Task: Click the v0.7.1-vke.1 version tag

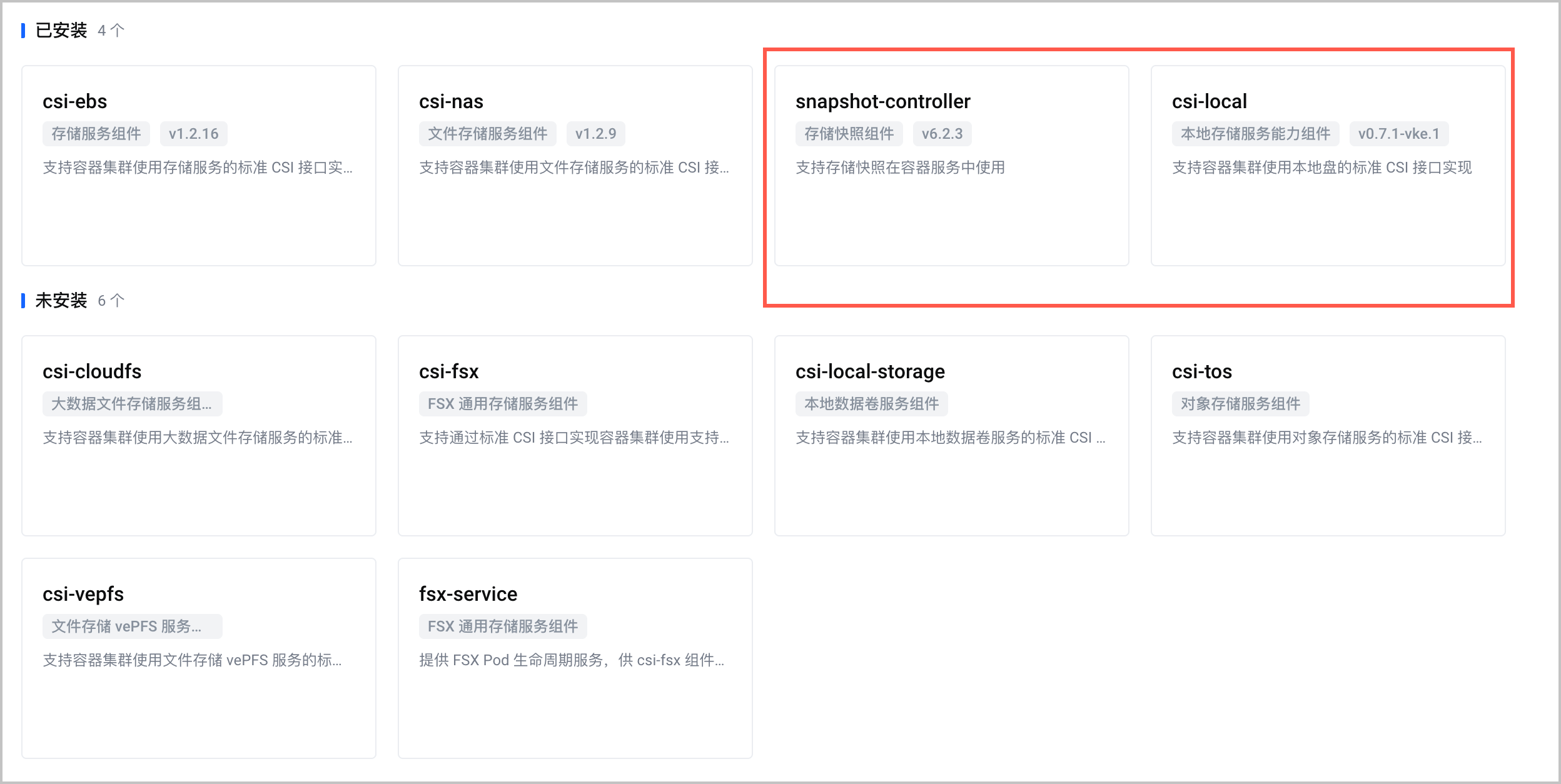Action: click(1399, 134)
